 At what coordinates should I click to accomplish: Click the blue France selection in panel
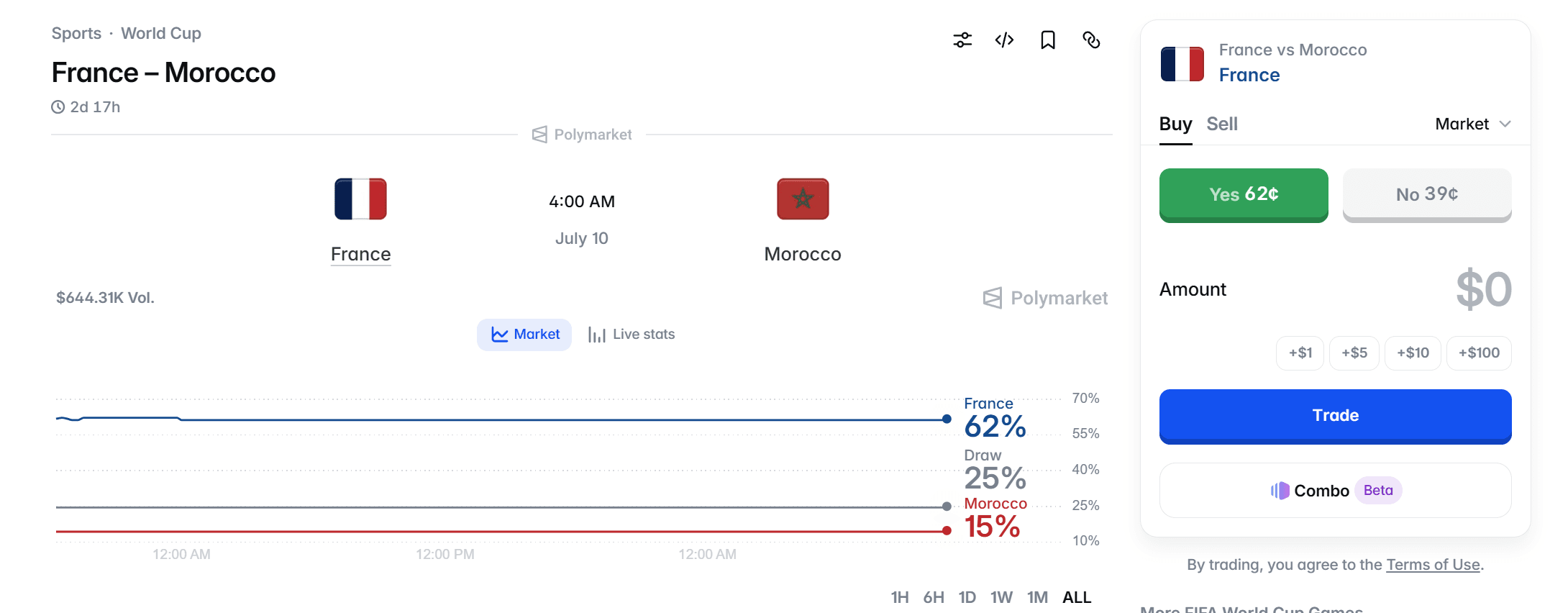[x=1249, y=75]
